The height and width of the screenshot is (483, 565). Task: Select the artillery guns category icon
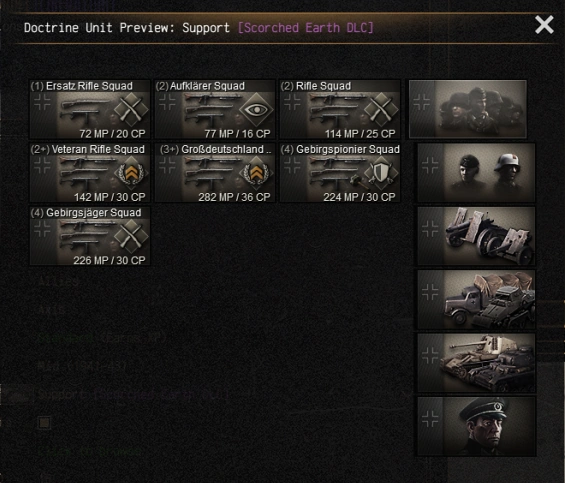coord(476,236)
